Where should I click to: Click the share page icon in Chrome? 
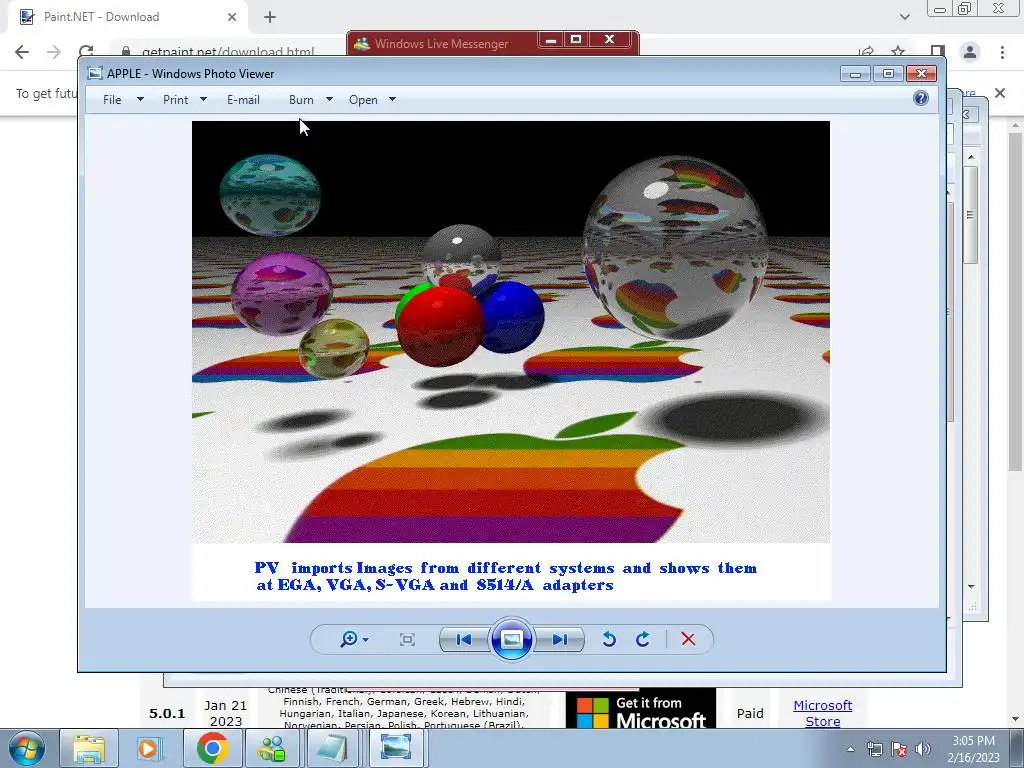[867, 52]
